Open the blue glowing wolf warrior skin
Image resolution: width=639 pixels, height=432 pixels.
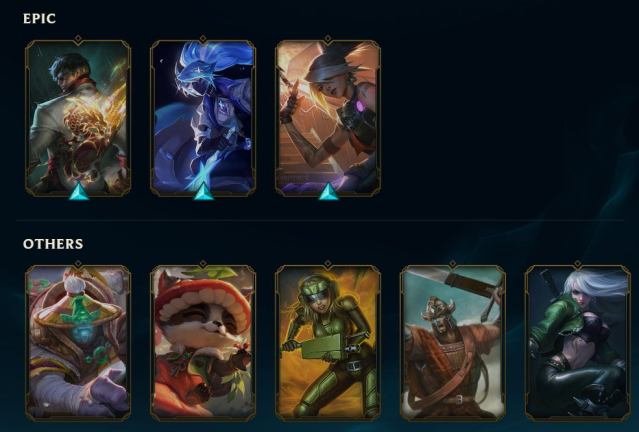(x=203, y=117)
